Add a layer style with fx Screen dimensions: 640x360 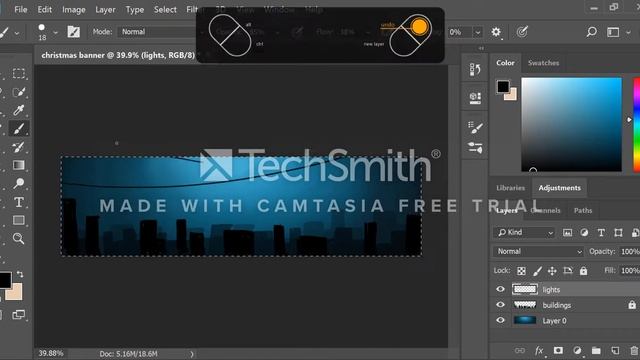[539, 351]
